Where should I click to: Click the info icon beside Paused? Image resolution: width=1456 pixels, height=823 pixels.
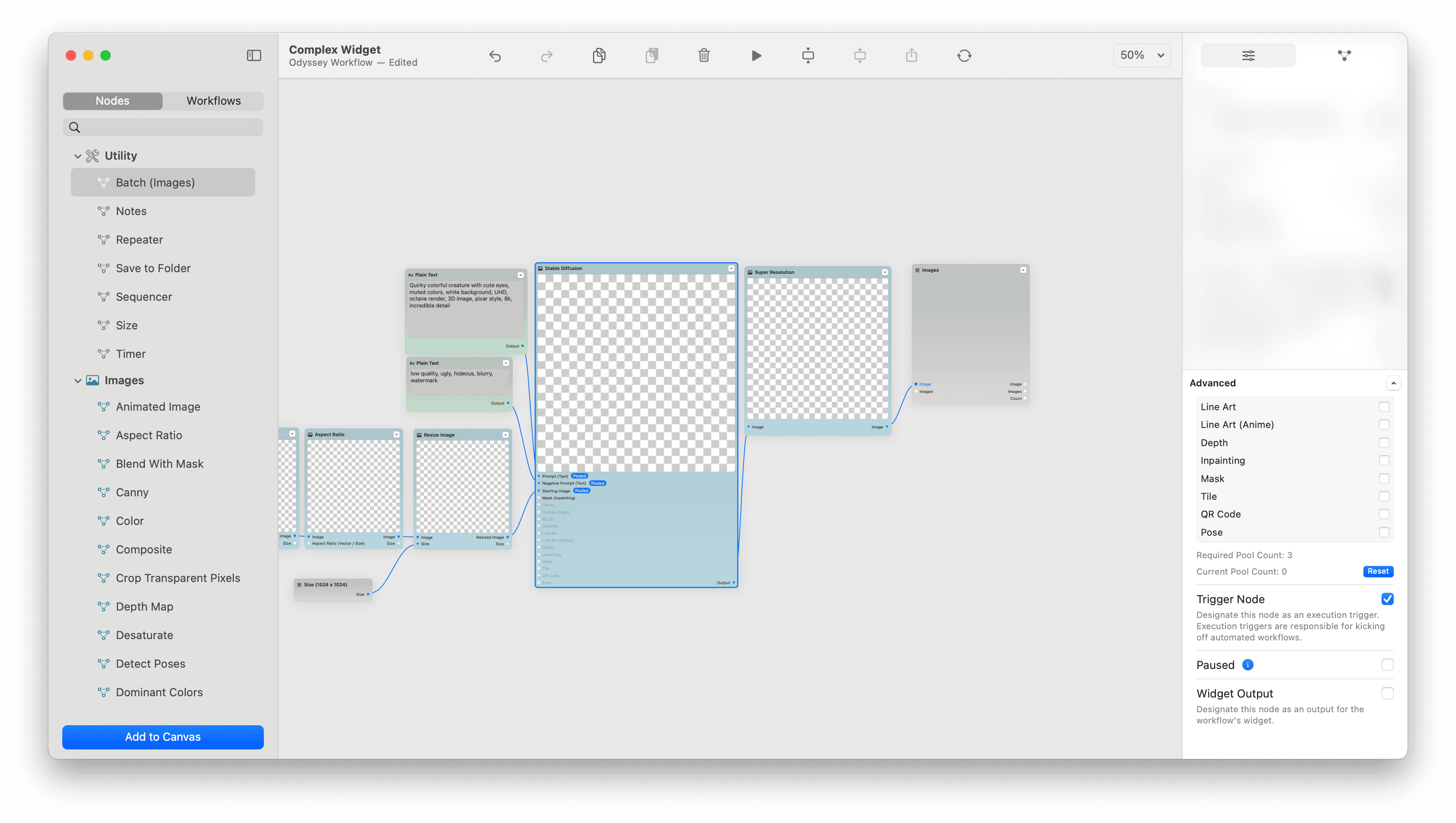(1248, 665)
